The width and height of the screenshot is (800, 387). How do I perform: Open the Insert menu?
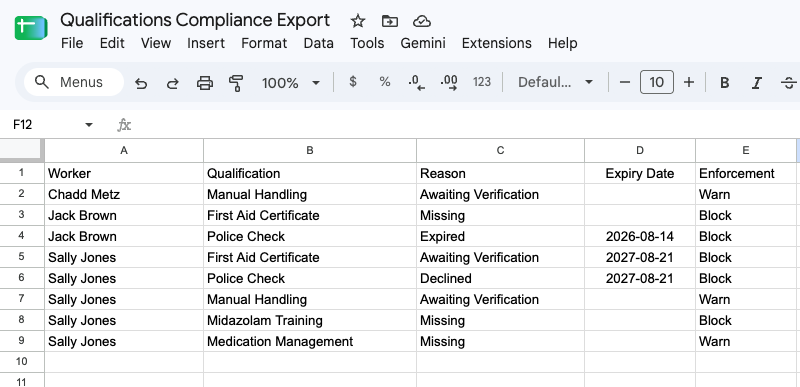[x=206, y=43]
